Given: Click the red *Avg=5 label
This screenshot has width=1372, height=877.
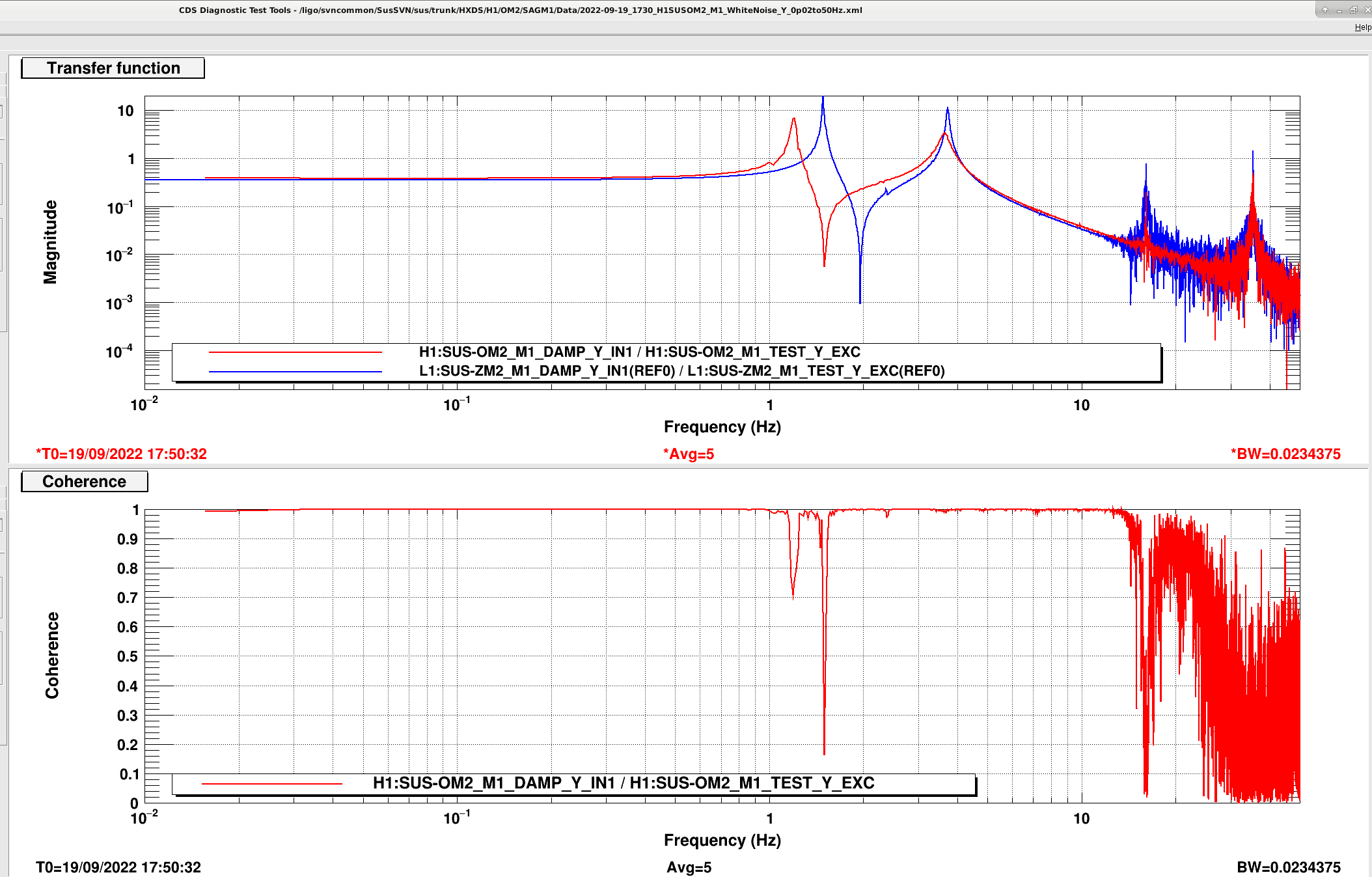Looking at the screenshot, I should pos(689,454).
